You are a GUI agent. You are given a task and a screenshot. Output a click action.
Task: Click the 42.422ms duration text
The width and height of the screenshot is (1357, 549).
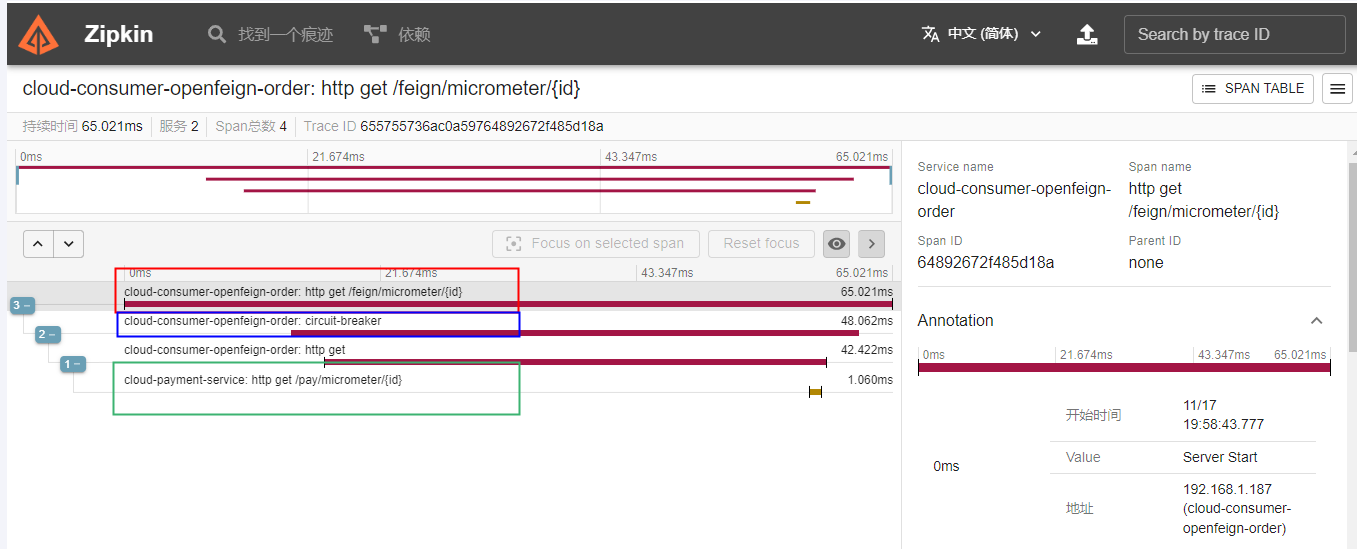pos(869,350)
